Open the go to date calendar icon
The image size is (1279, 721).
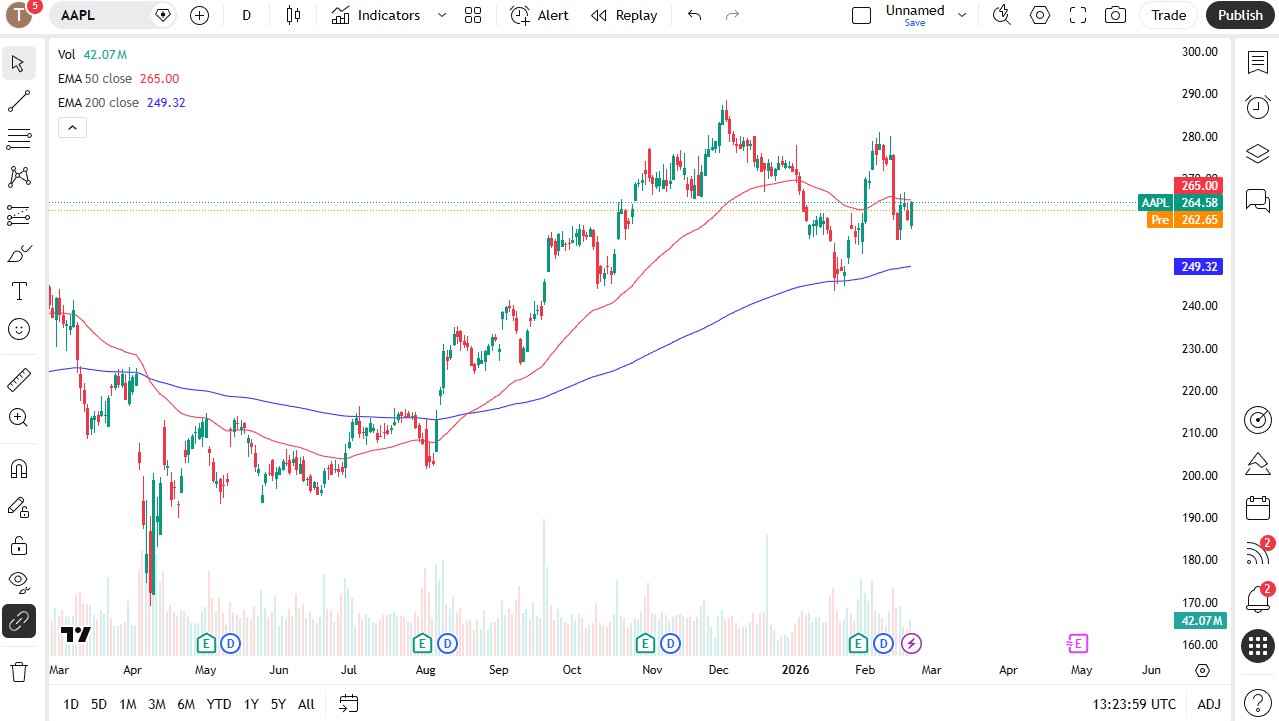pyautogui.click(x=348, y=704)
